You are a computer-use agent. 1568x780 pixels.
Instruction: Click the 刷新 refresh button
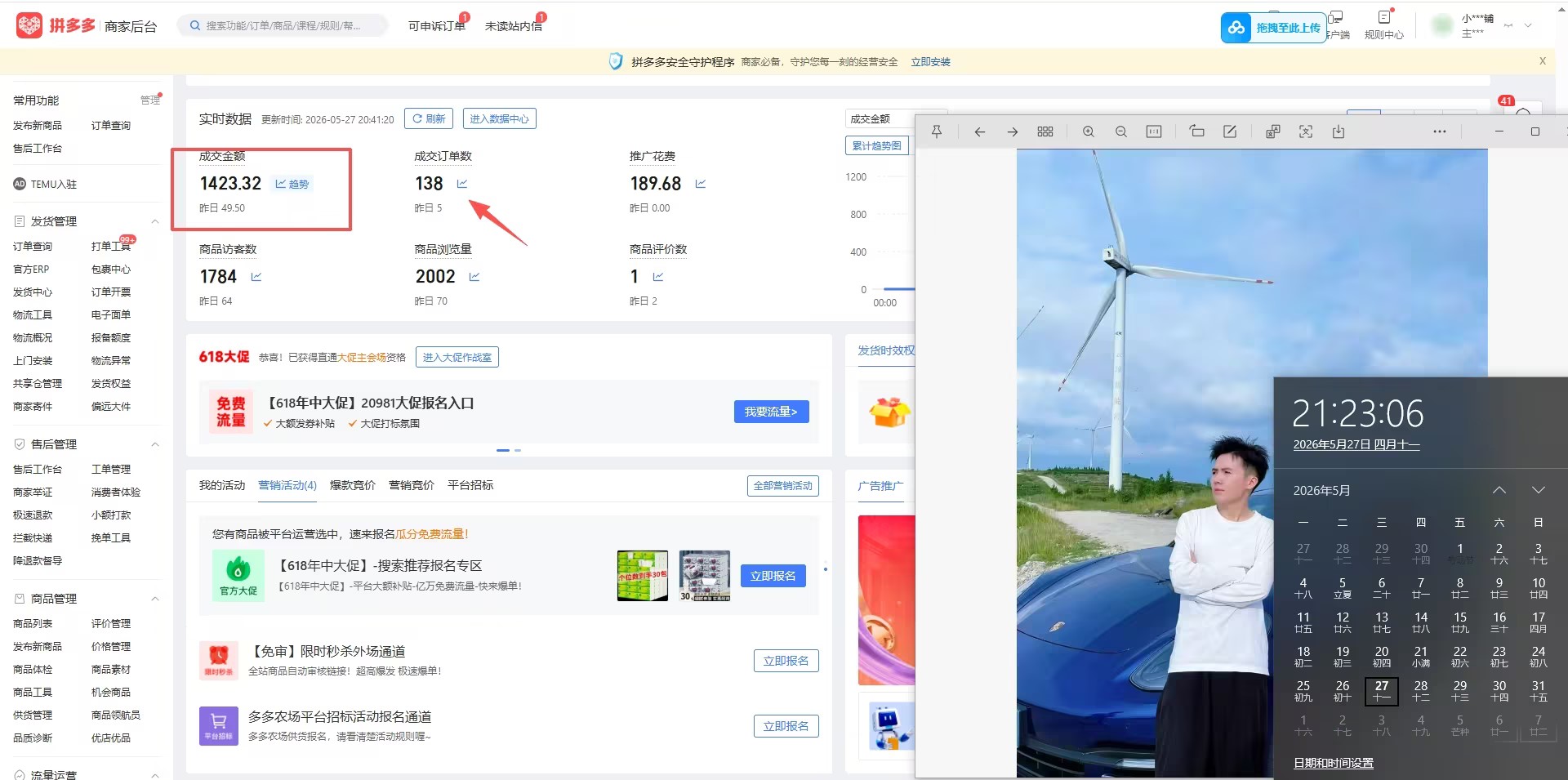tap(429, 118)
